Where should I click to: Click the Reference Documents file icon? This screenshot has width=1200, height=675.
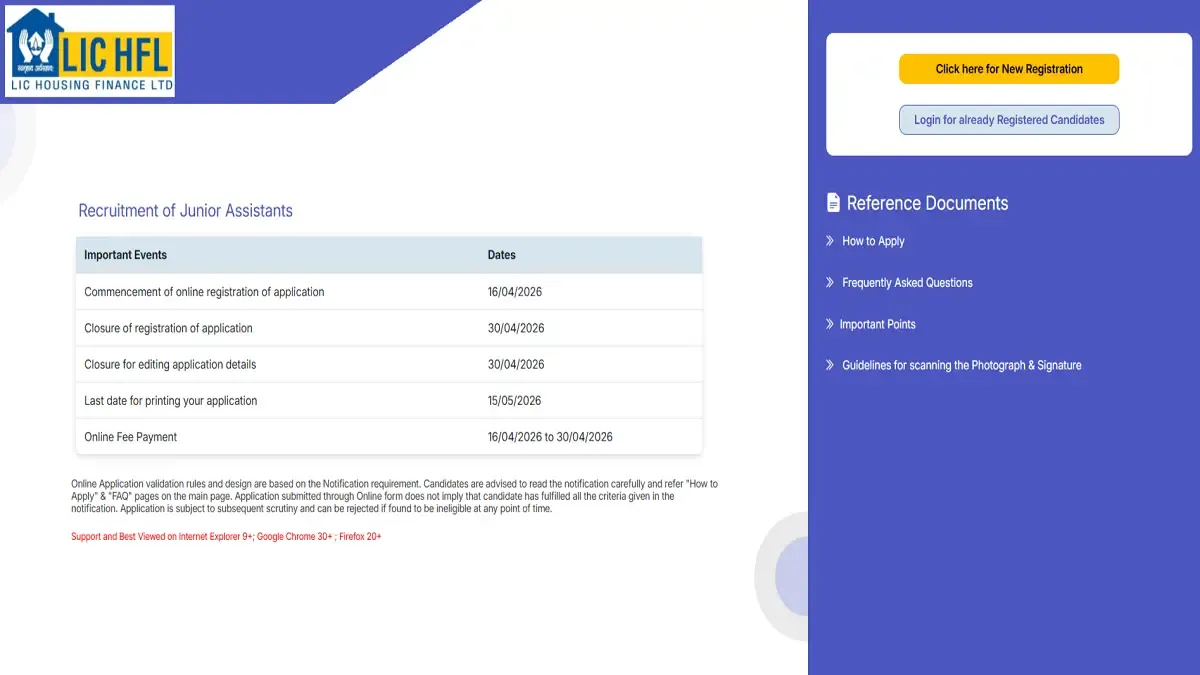833,203
